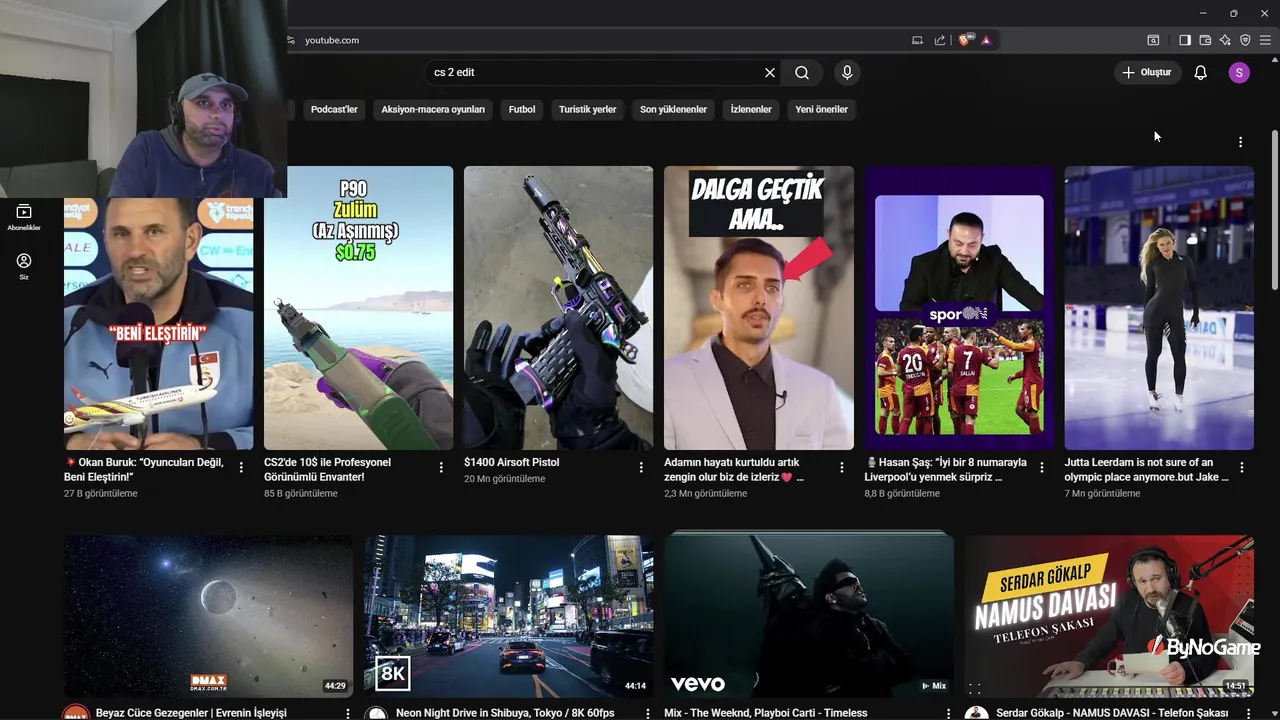Open the purple S account avatar
Viewport: 1280px width, 720px height.
point(1239,73)
